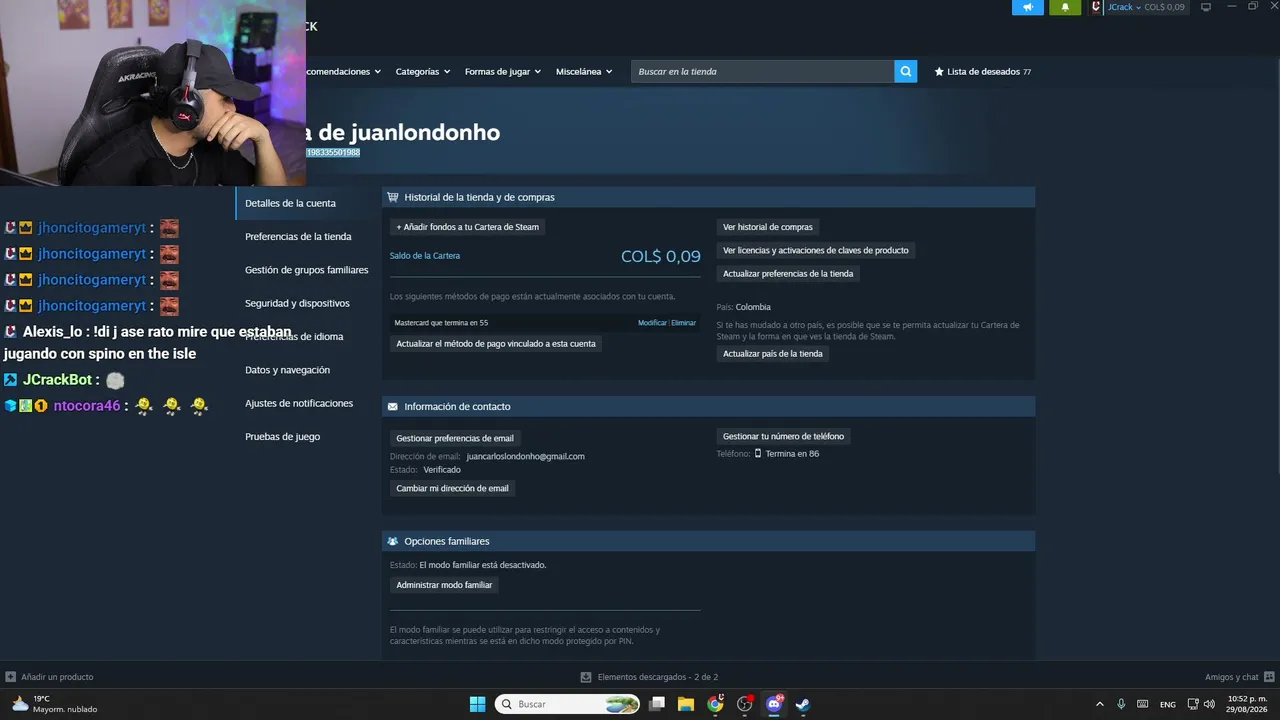The height and width of the screenshot is (720, 1280).
Task: Click the 'Añadir un producto' plus icon
Action: coord(10,677)
